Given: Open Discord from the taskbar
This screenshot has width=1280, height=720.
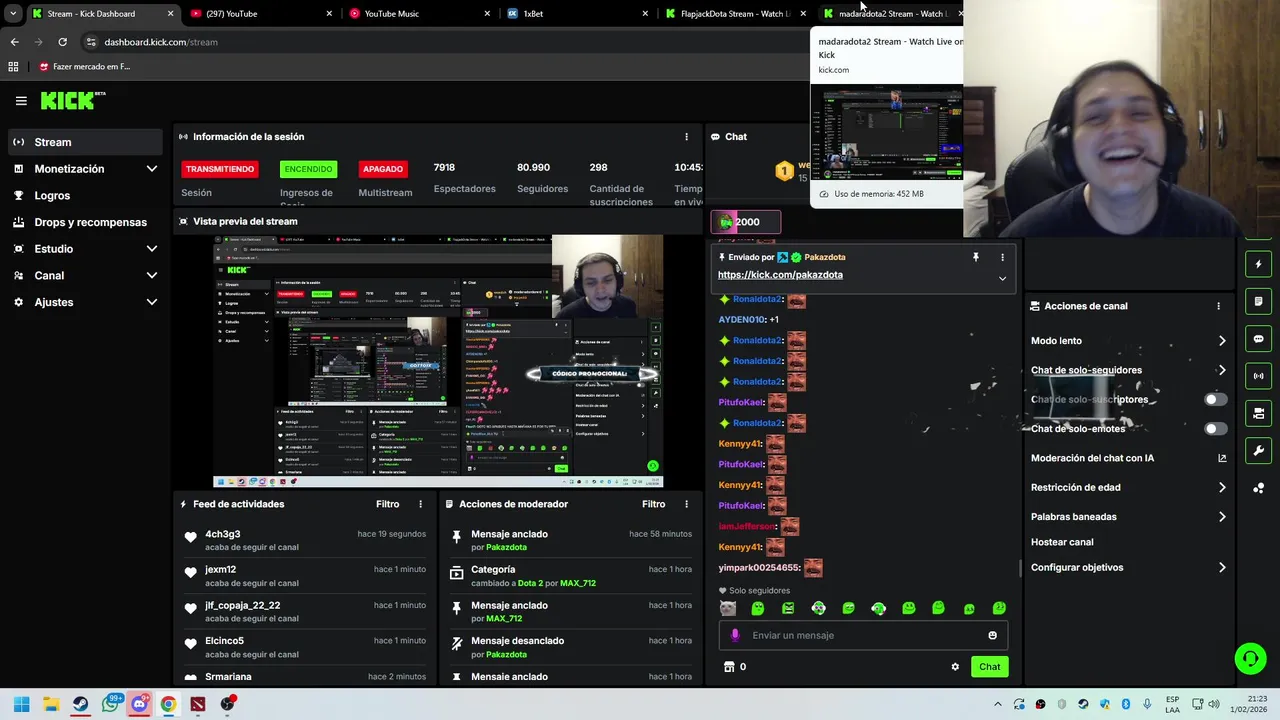Looking at the screenshot, I should pyautogui.click(x=139, y=704).
